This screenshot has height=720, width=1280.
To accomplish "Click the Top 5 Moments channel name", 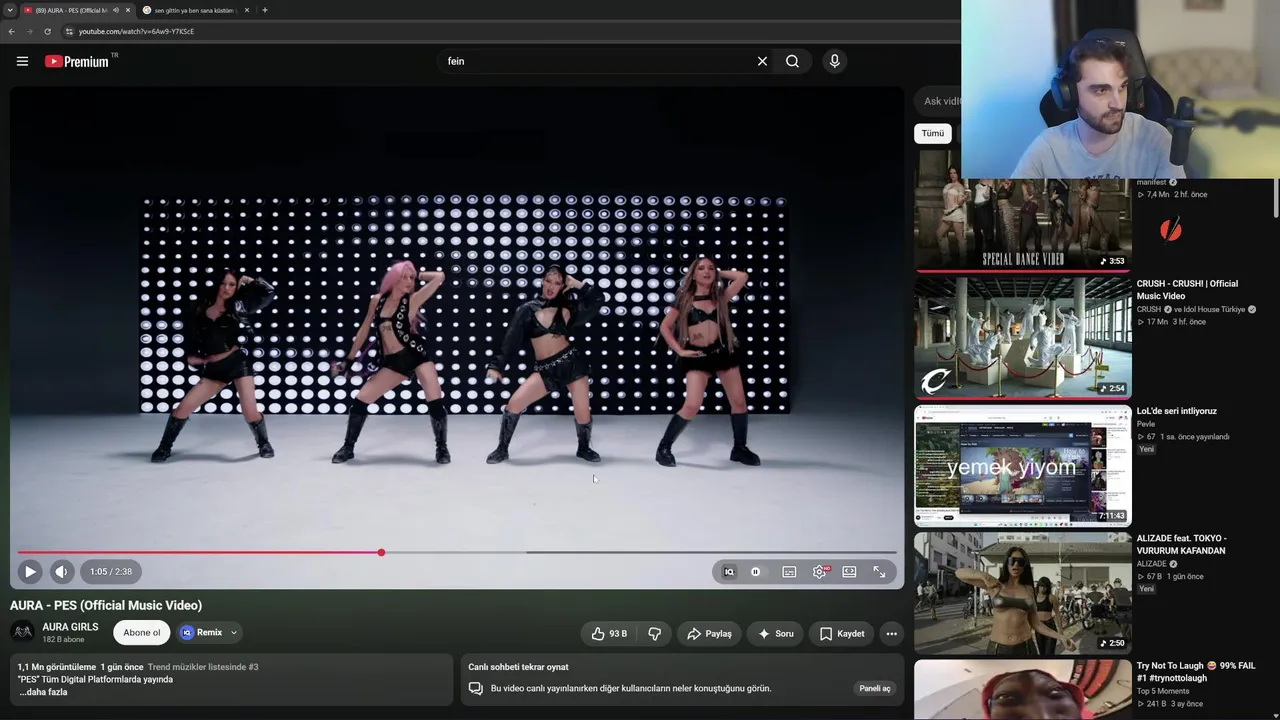I will (1165, 691).
